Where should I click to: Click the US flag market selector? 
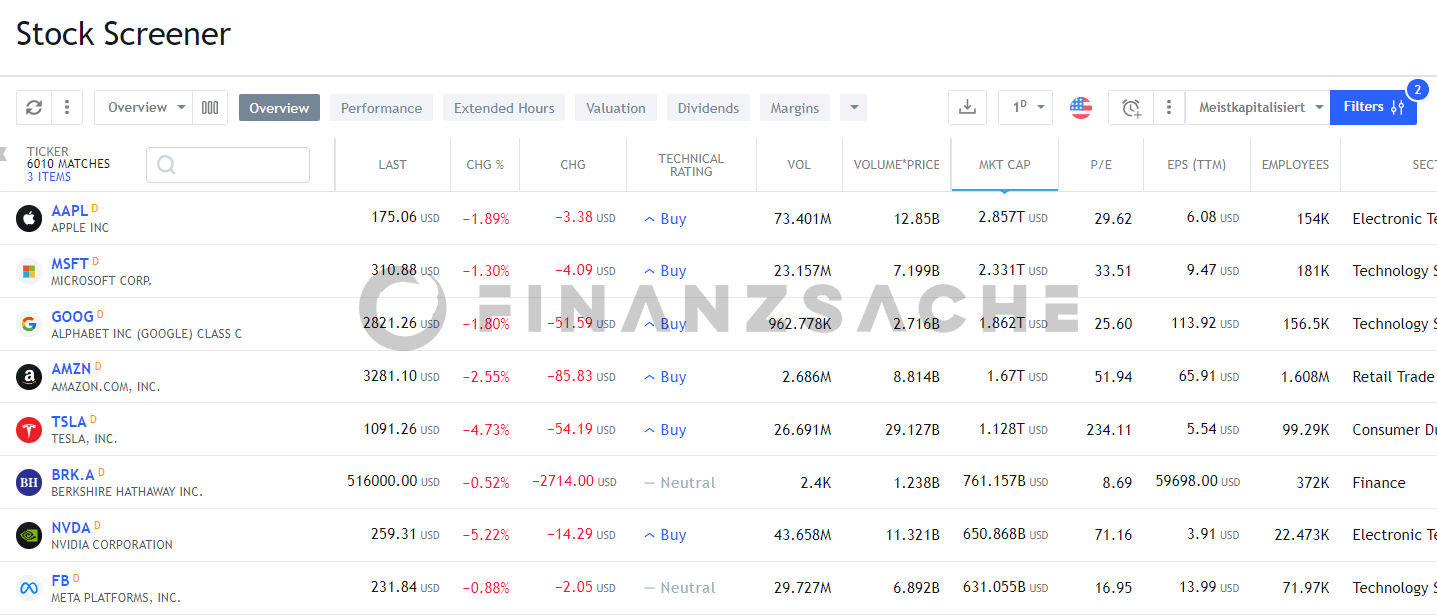tap(1081, 108)
